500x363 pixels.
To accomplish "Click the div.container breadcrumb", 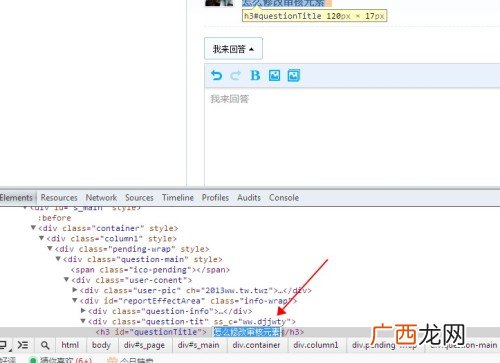I will coord(256,345).
